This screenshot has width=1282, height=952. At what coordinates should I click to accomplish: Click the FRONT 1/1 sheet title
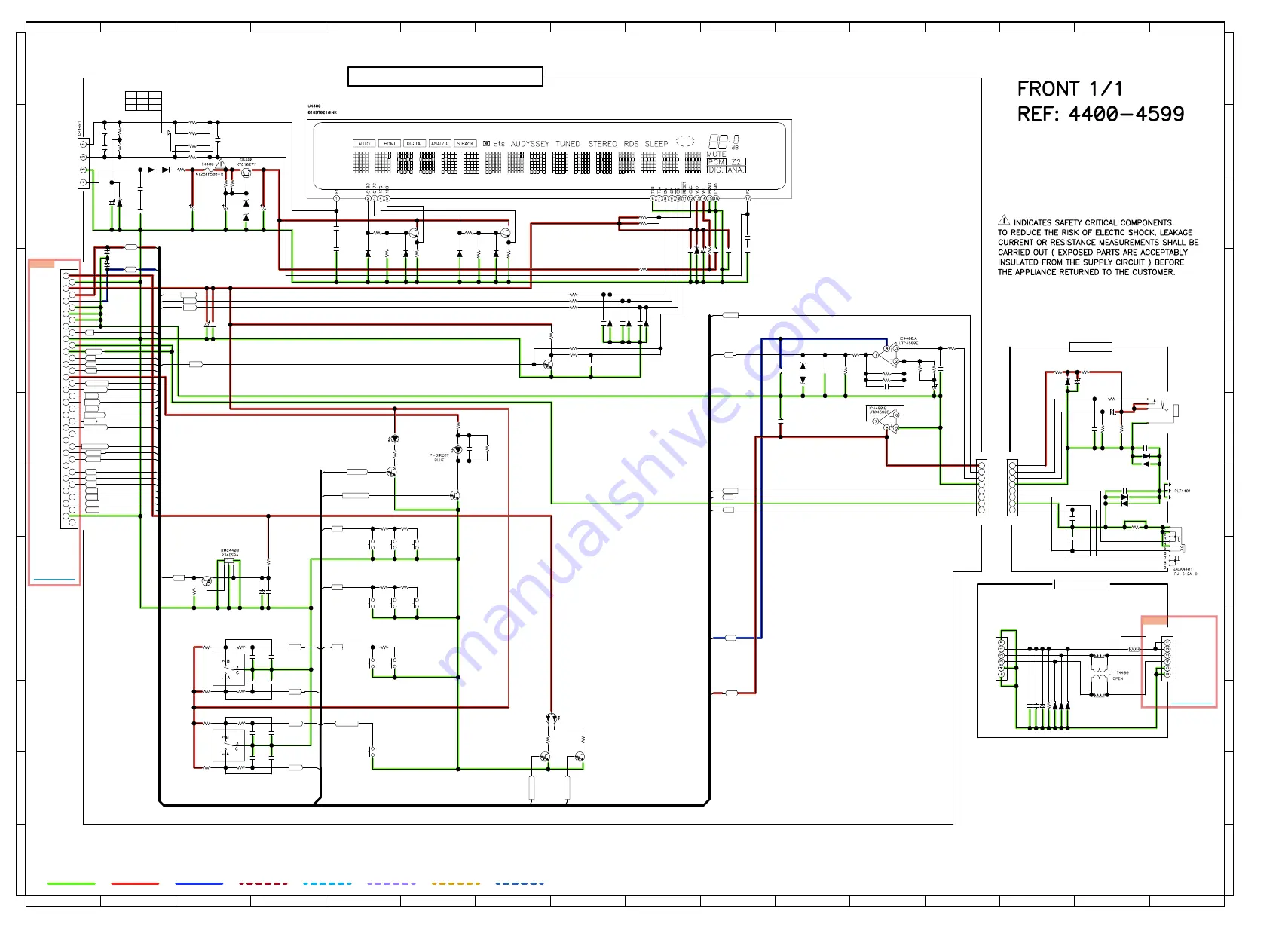pyautogui.click(x=1069, y=89)
